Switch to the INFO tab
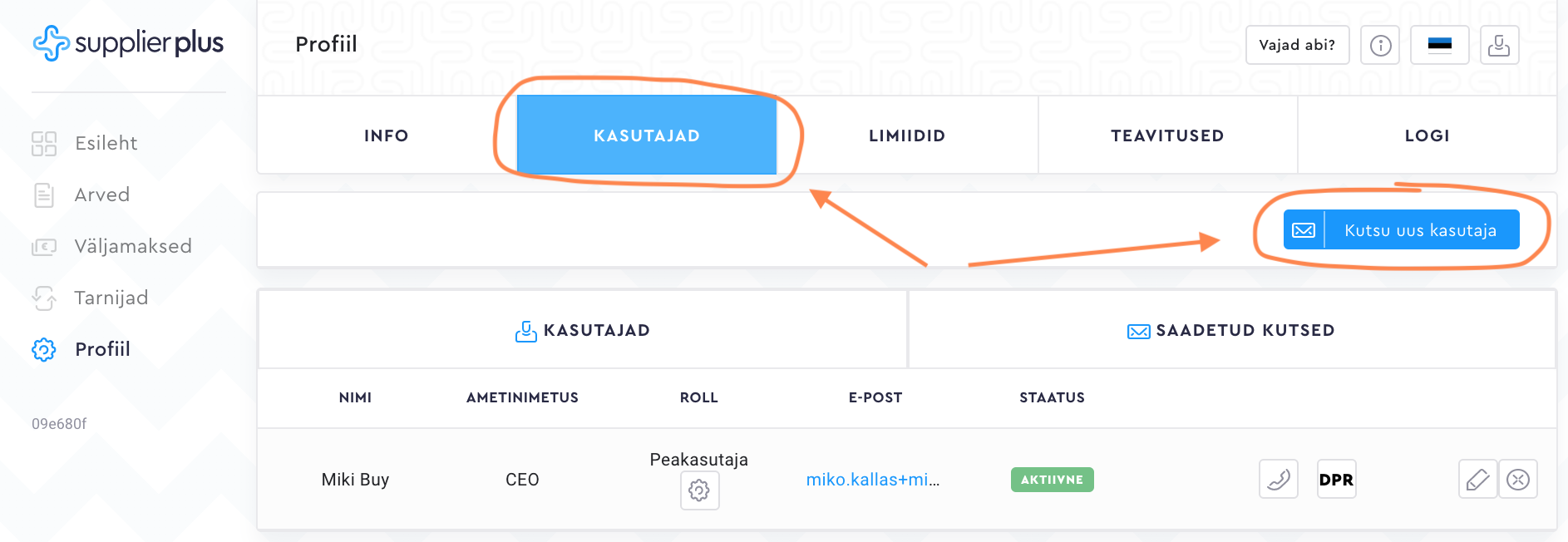The image size is (1568, 542). [x=387, y=135]
